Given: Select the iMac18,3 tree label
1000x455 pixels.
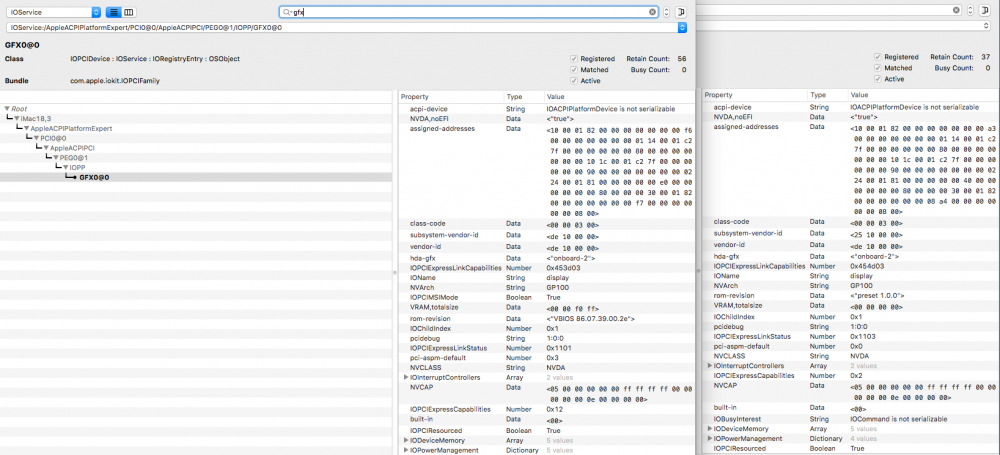Looking at the screenshot, I should pyautogui.click(x=34, y=119).
